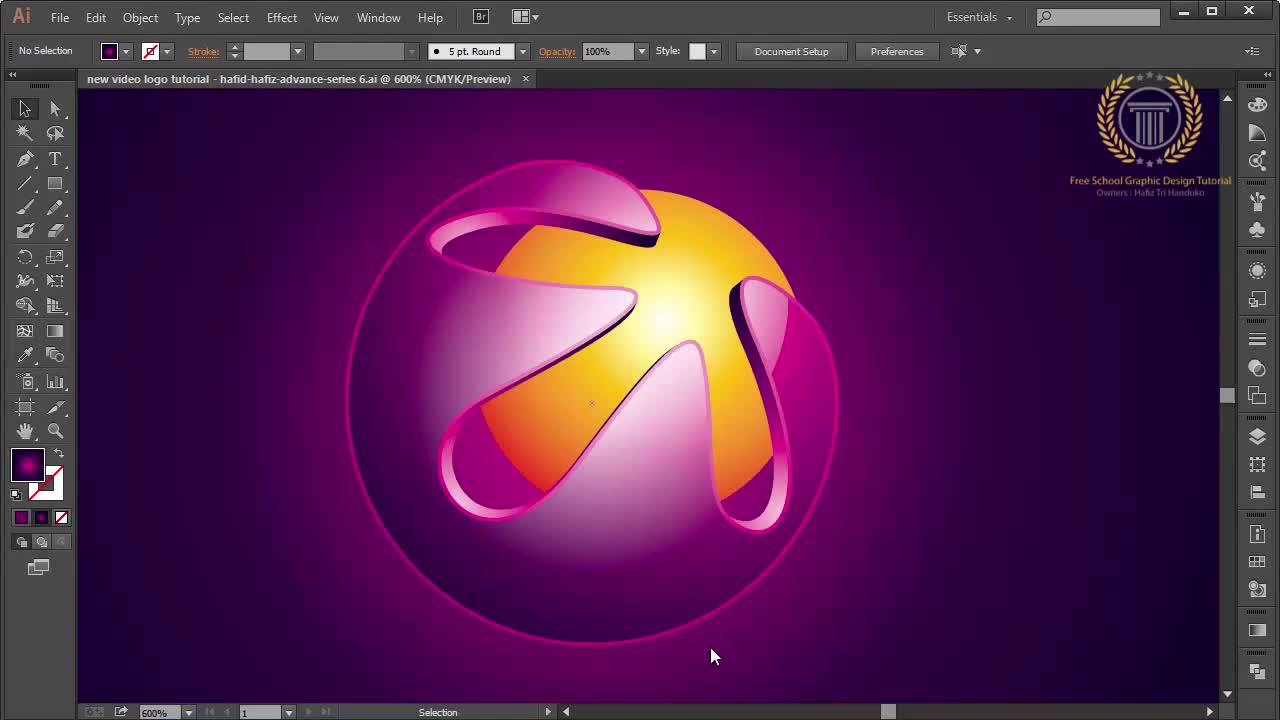The height and width of the screenshot is (720, 1280).
Task: Select the Eraser tool
Action: pos(55,231)
